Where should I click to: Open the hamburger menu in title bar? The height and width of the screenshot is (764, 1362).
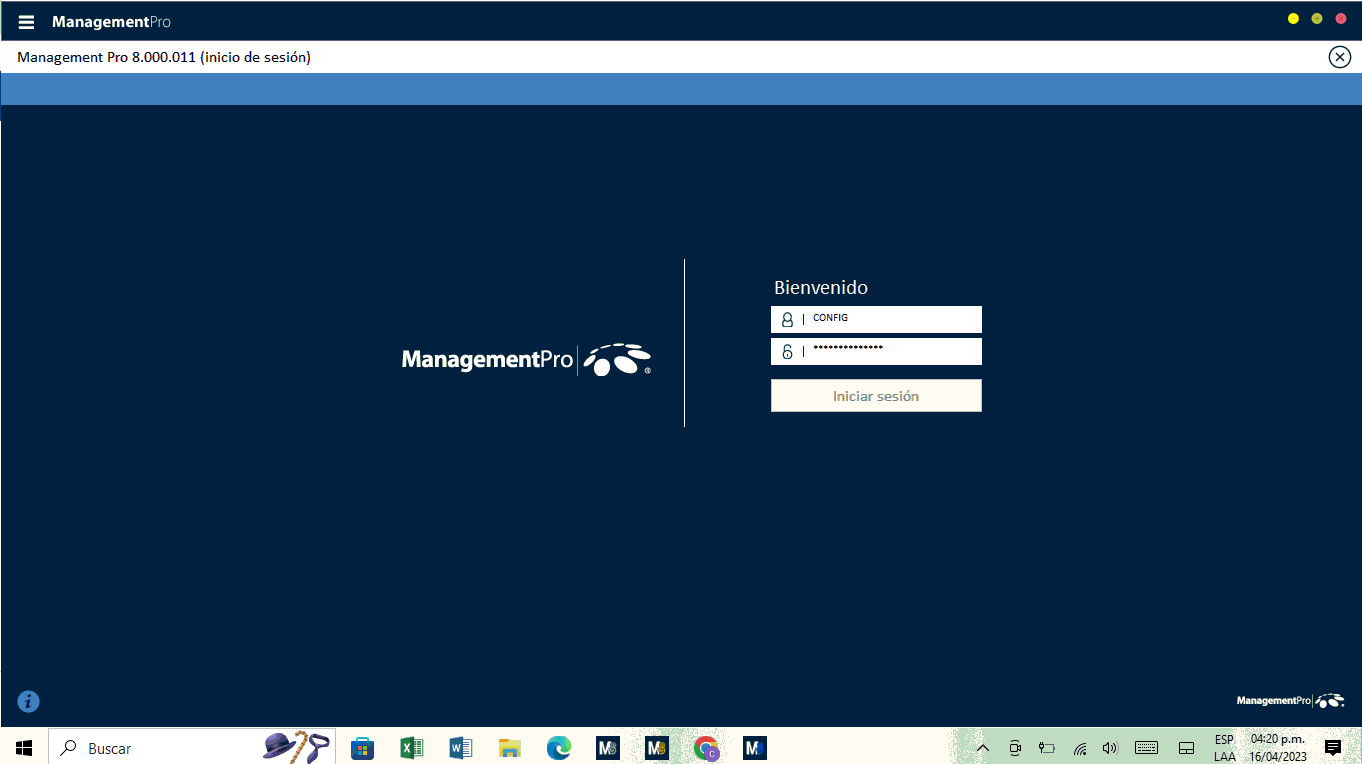click(x=26, y=22)
